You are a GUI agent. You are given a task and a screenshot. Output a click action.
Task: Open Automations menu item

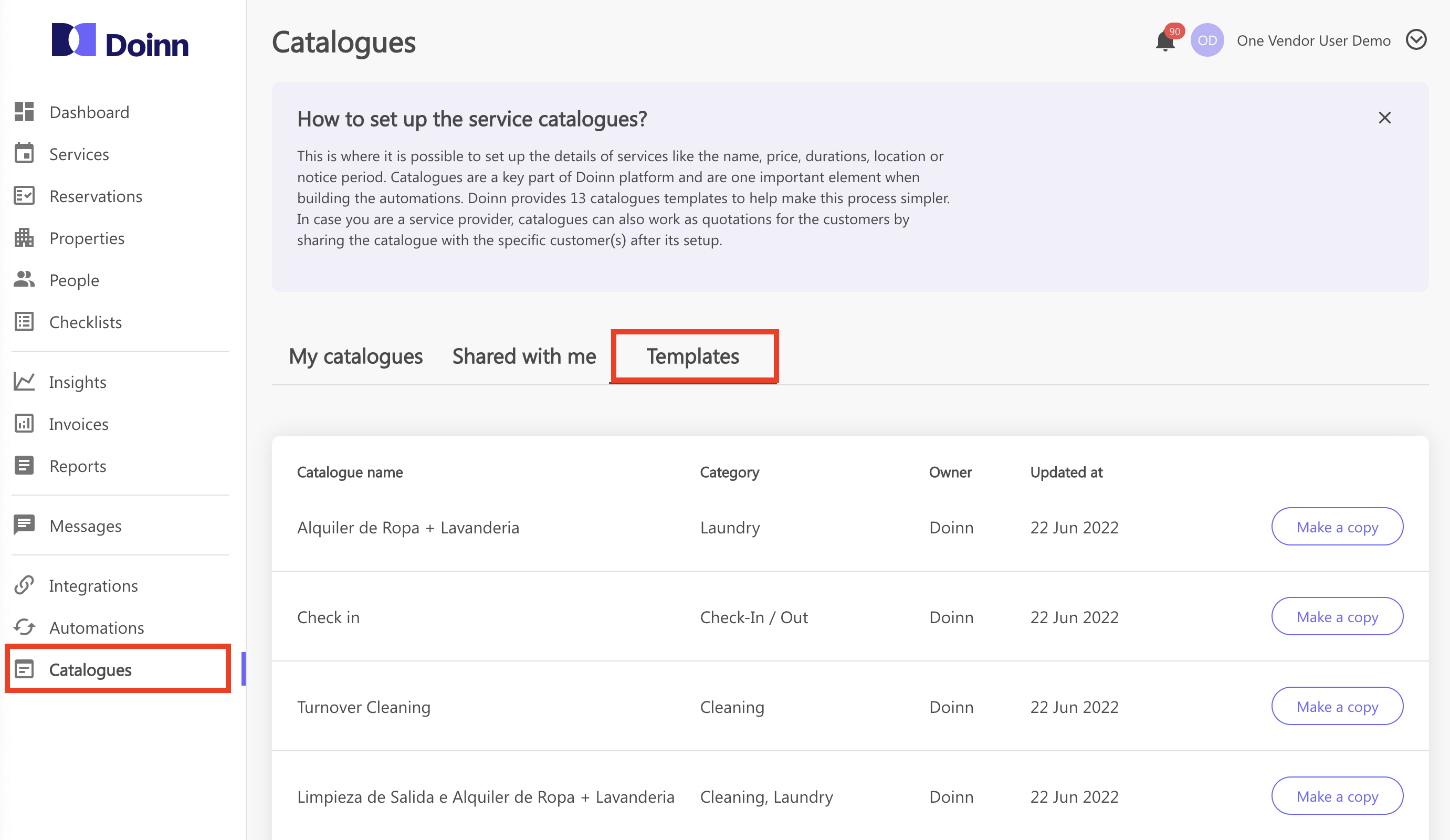[x=97, y=627]
